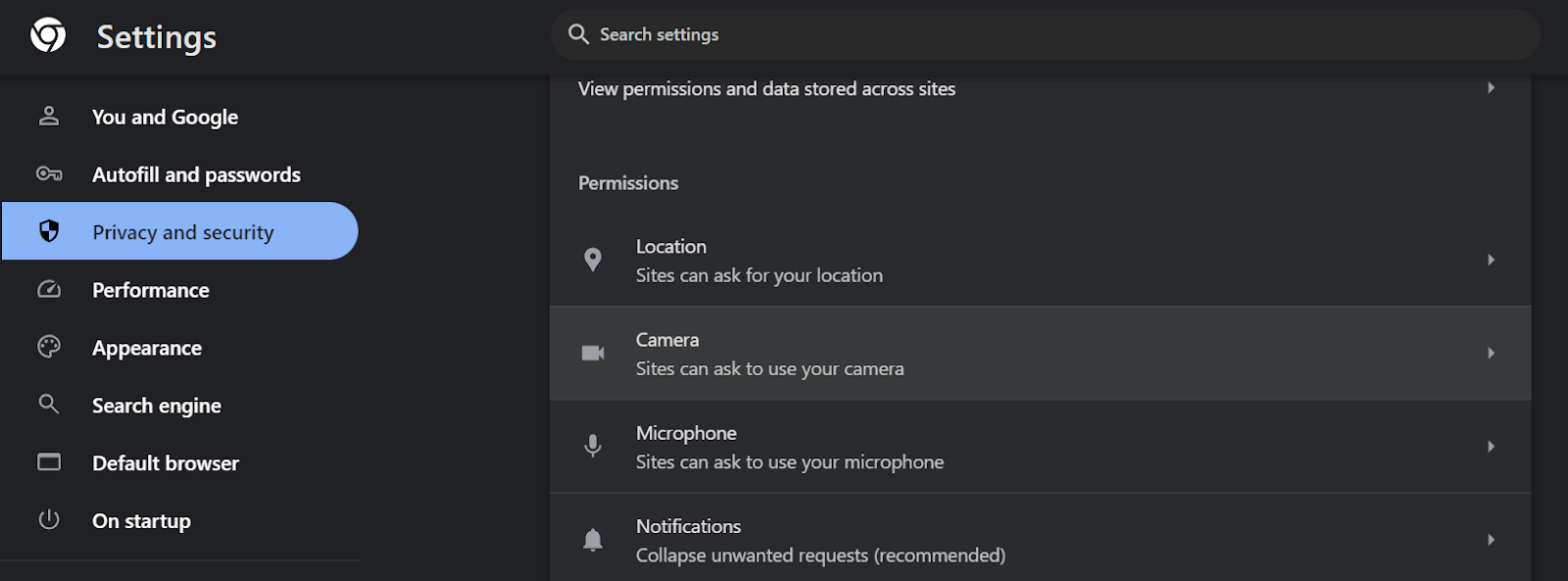Click the Location pin icon
The image size is (1568, 581).
tap(593, 260)
